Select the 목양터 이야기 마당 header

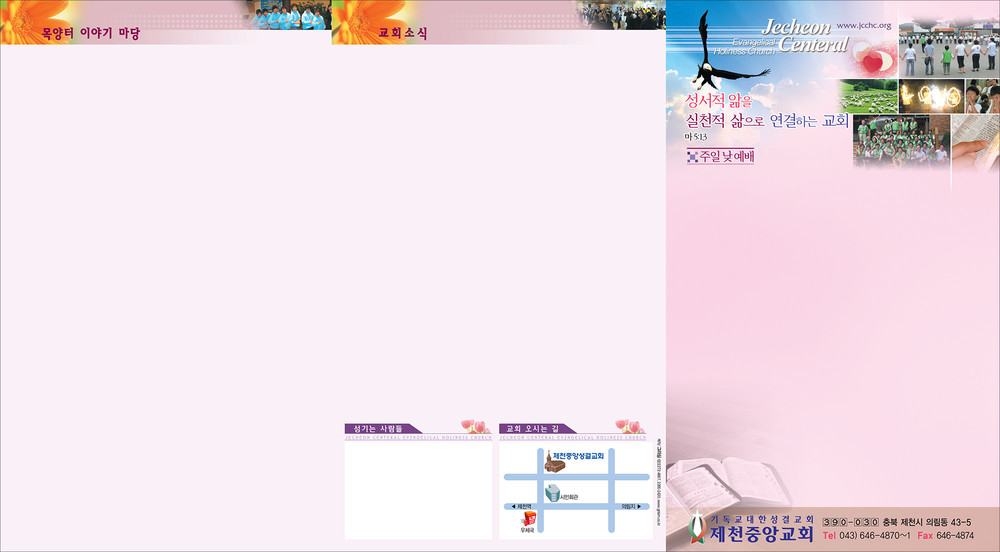click(90, 34)
